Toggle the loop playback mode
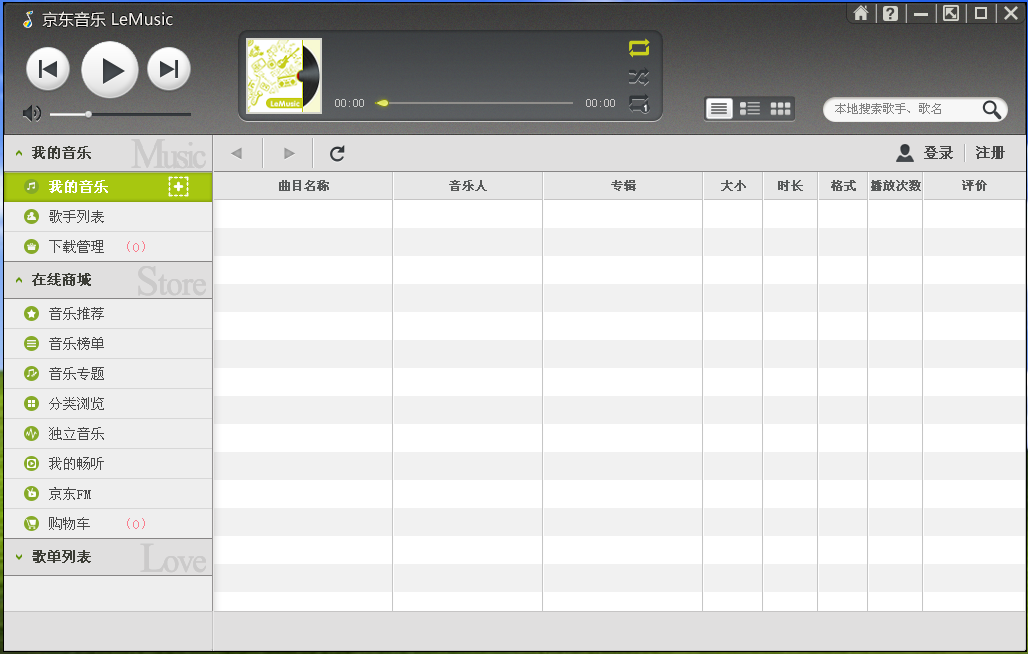 [x=639, y=47]
